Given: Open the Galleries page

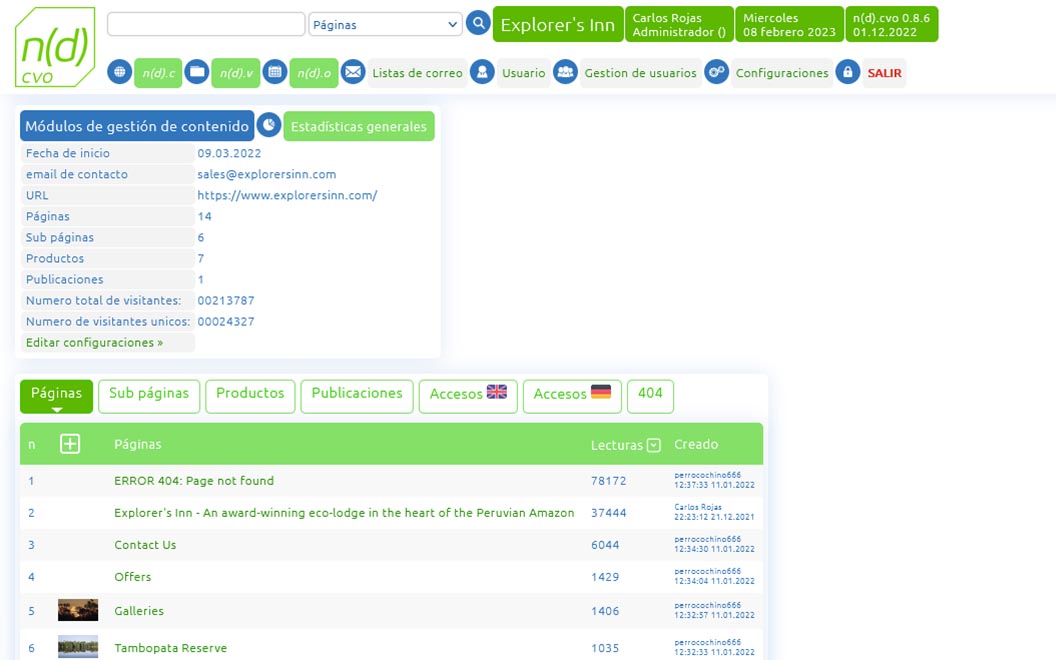Looking at the screenshot, I should coord(139,611).
